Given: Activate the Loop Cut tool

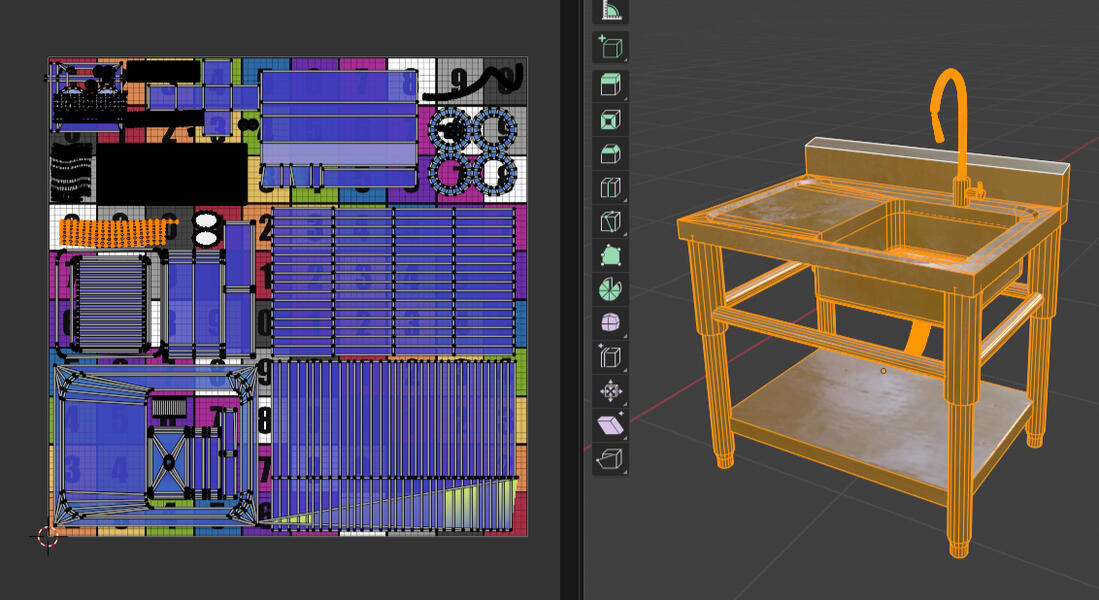Looking at the screenshot, I should pos(610,187).
